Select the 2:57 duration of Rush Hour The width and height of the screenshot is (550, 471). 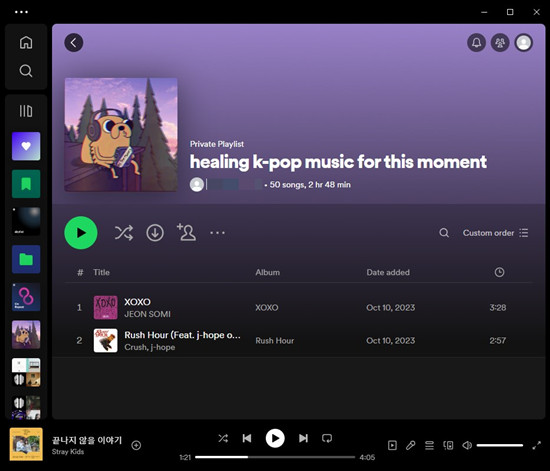[x=498, y=341]
